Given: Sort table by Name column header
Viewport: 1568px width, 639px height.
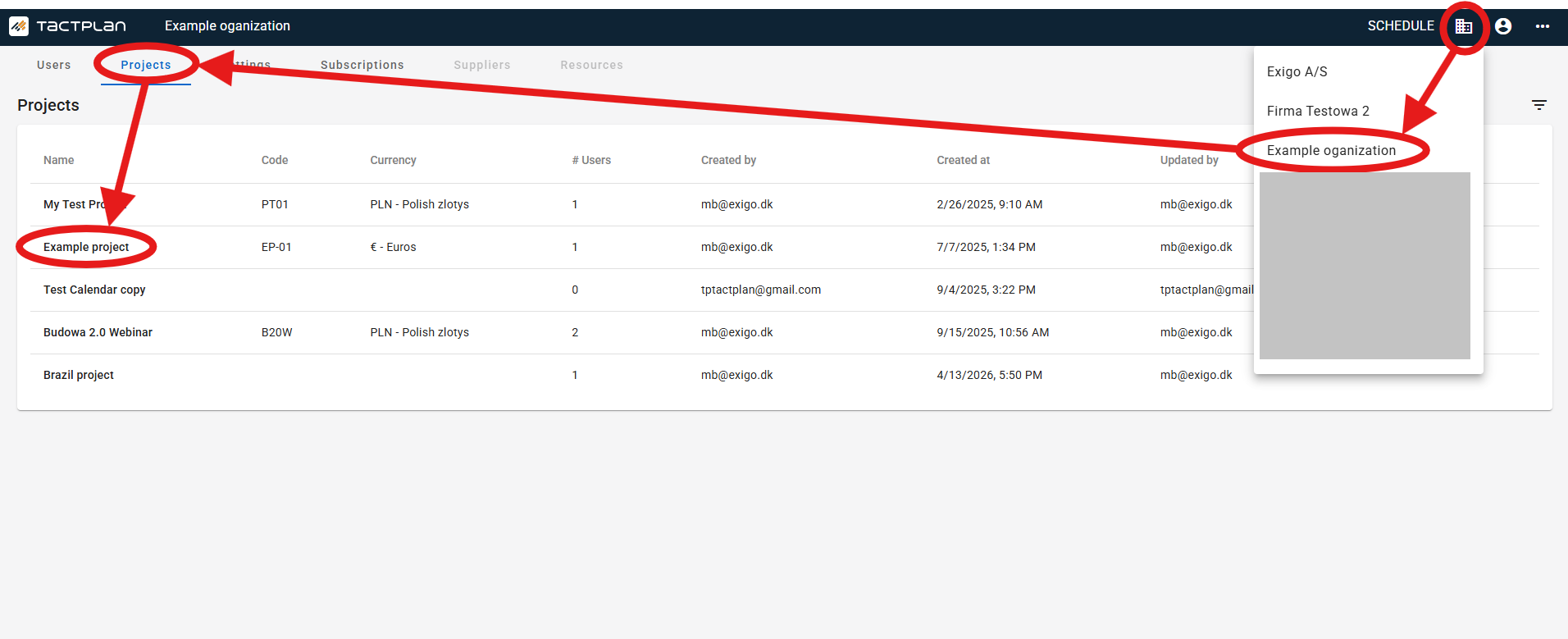Looking at the screenshot, I should pyautogui.click(x=59, y=160).
